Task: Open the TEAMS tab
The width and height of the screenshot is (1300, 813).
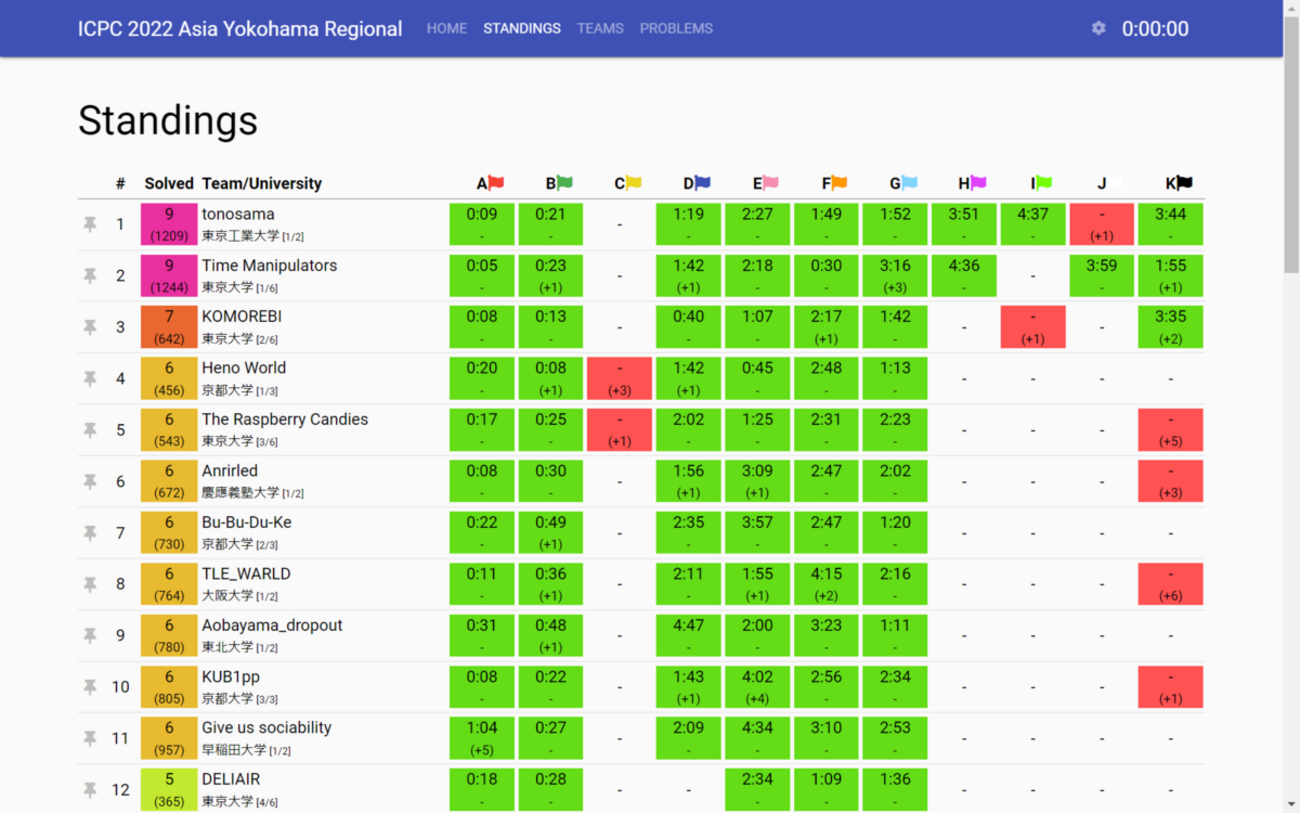Action: coord(600,28)
